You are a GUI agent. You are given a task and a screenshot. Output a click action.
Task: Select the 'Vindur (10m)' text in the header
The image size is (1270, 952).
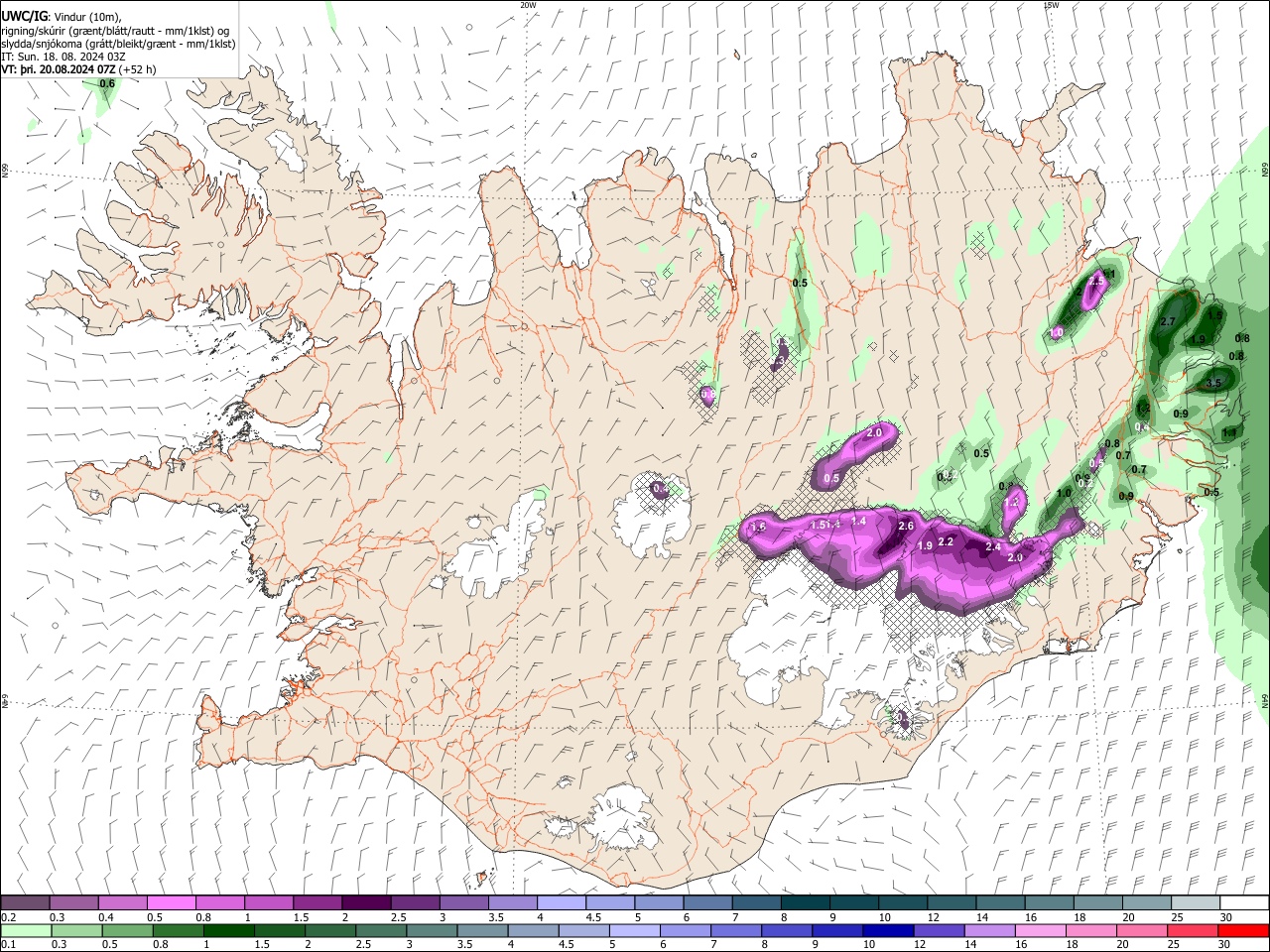[87, 17]
